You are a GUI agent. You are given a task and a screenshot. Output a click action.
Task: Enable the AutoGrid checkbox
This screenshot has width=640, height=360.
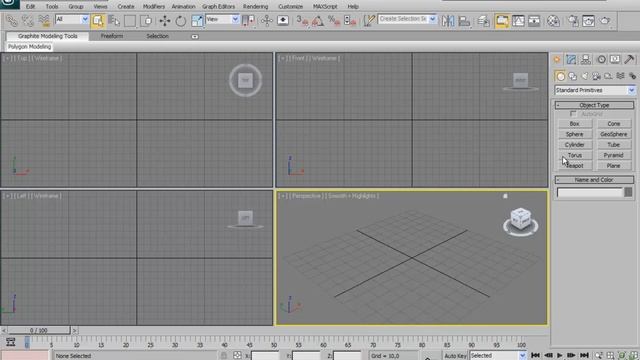(x=573, y=113)
